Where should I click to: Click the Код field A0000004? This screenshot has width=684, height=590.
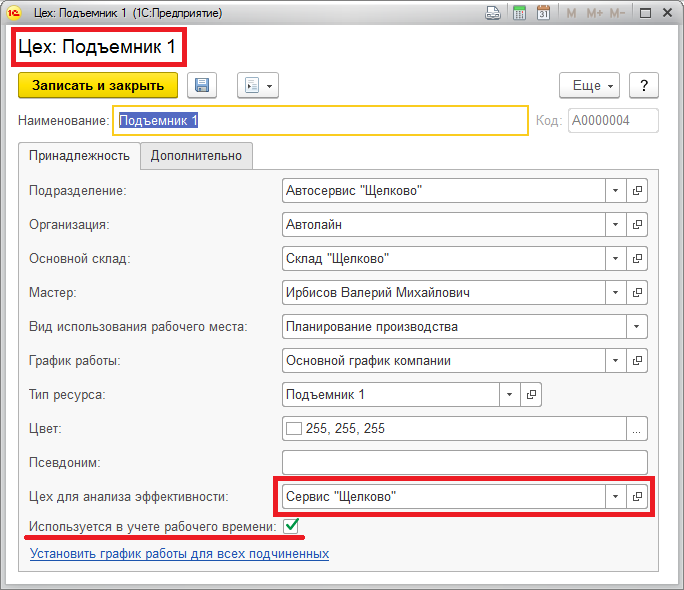(613, 120)
